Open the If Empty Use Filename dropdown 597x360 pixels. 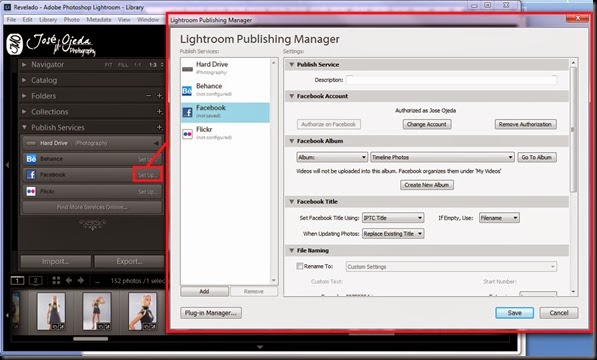tap(499, 218)
